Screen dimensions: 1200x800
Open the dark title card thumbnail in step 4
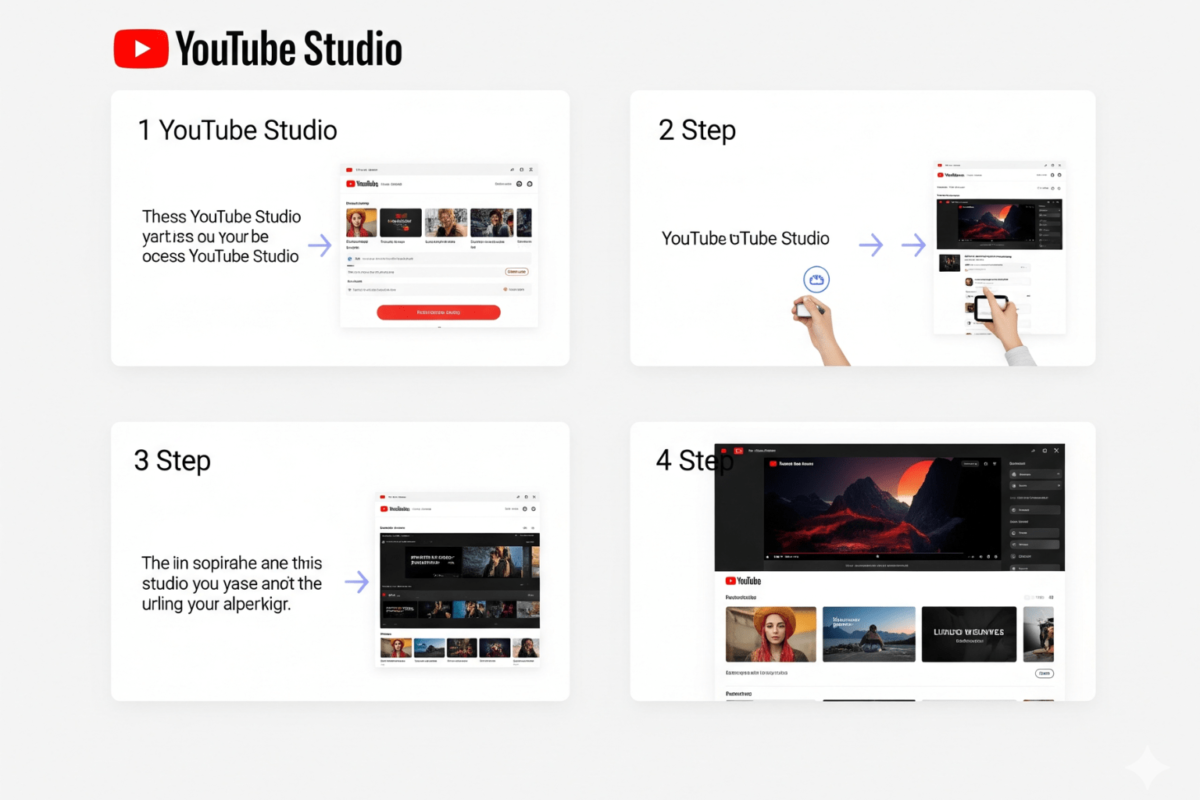point(969,634)
